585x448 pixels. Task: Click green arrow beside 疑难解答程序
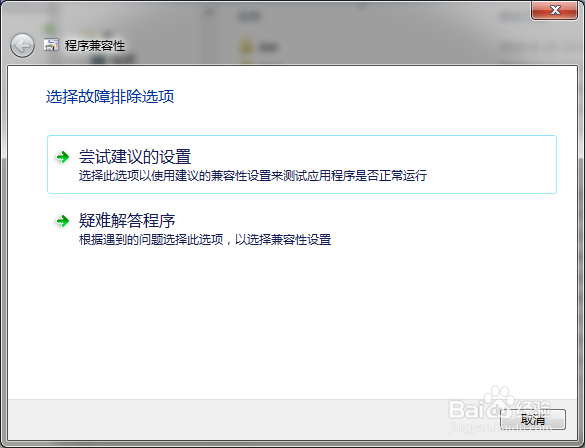pyautogui.click(x=62, y=221)
